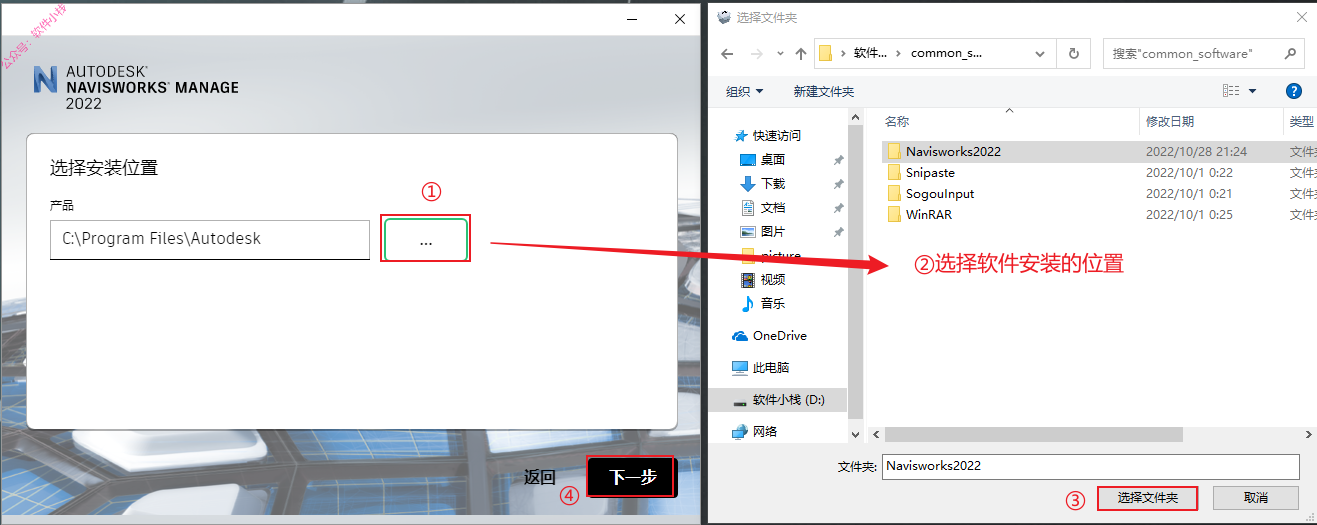This screenshot has height=525, width=1317.
Task: Select the Navisworks2022 folder row
Action: (1097, 152)
